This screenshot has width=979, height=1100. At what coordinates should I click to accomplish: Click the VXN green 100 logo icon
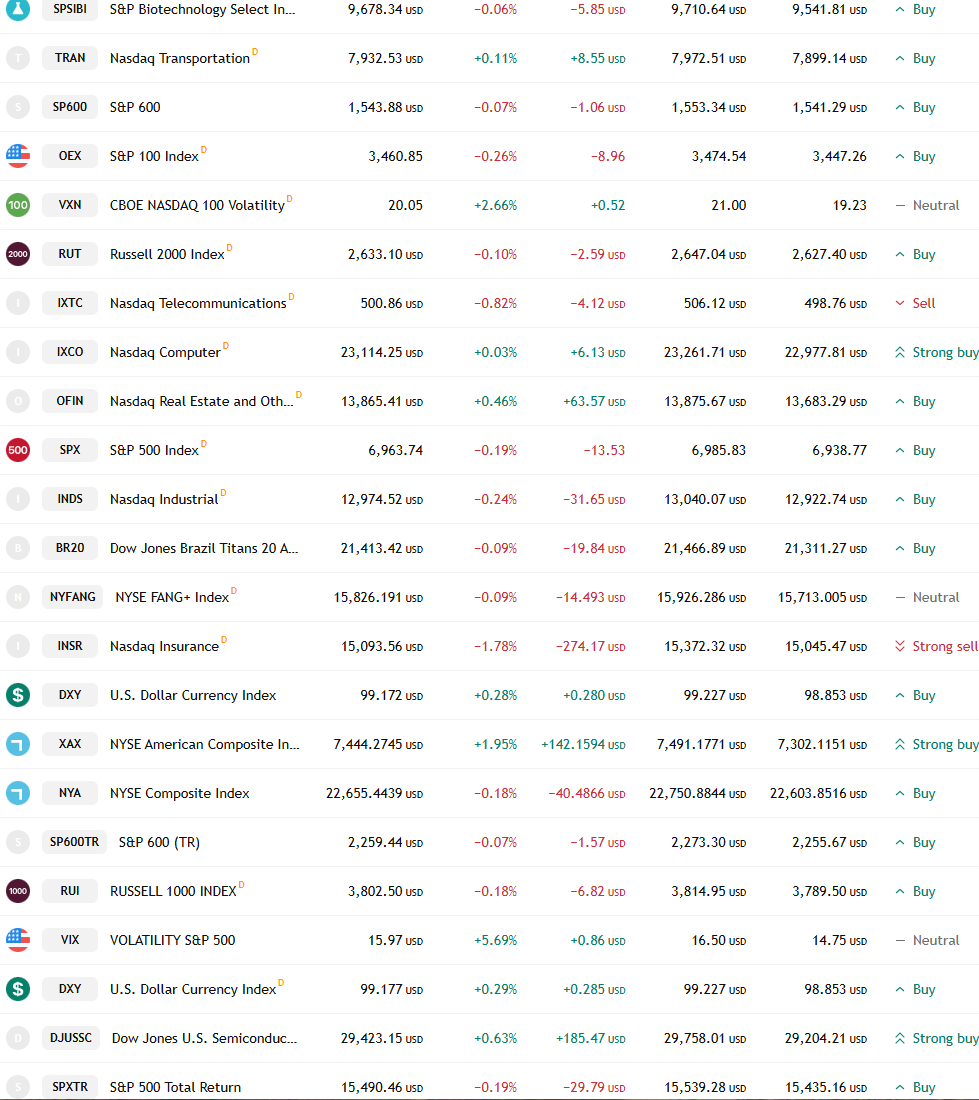point(18,205)
